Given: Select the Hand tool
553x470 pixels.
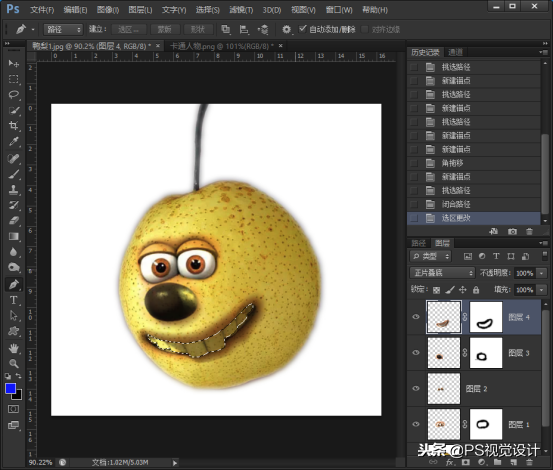Looking at the screenshot, I should [13, 348].
